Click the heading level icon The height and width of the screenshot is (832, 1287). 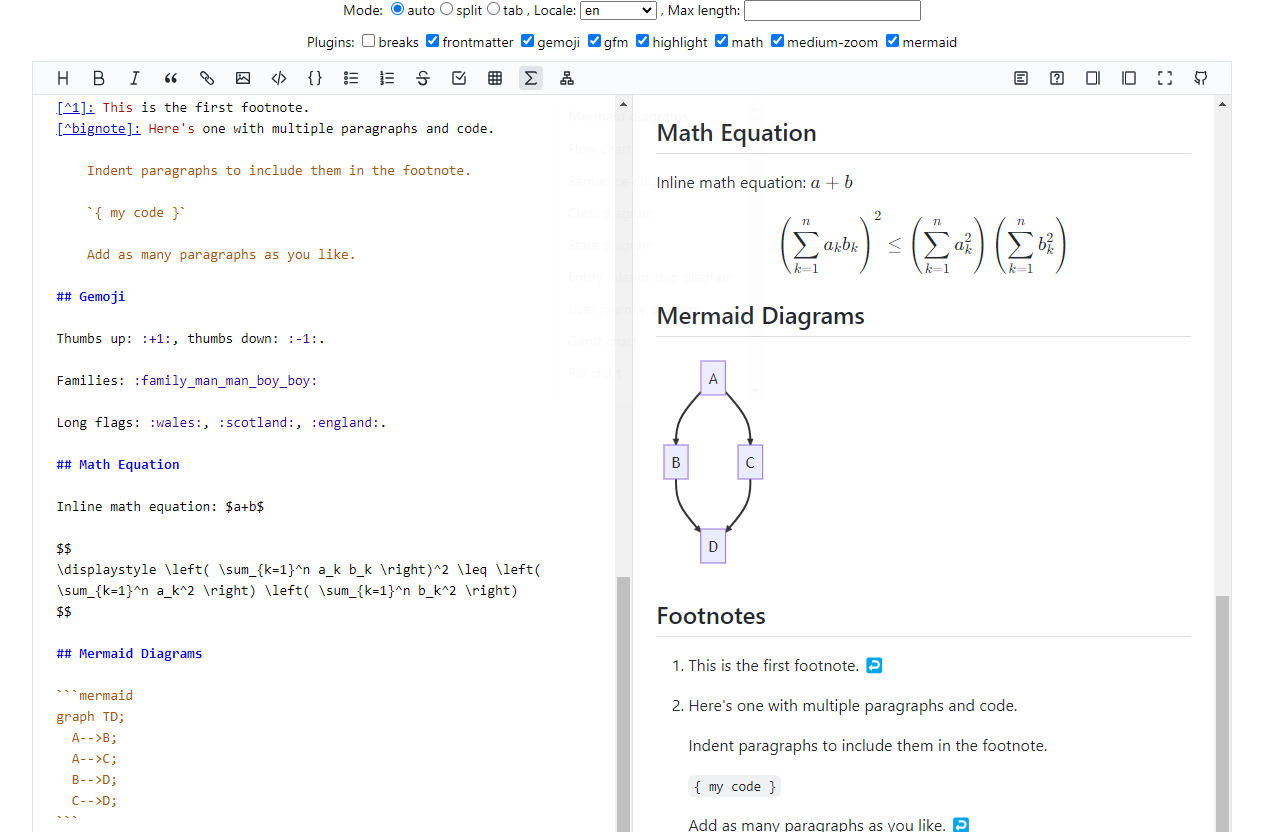pyautogui.click(x=63, y=77)
